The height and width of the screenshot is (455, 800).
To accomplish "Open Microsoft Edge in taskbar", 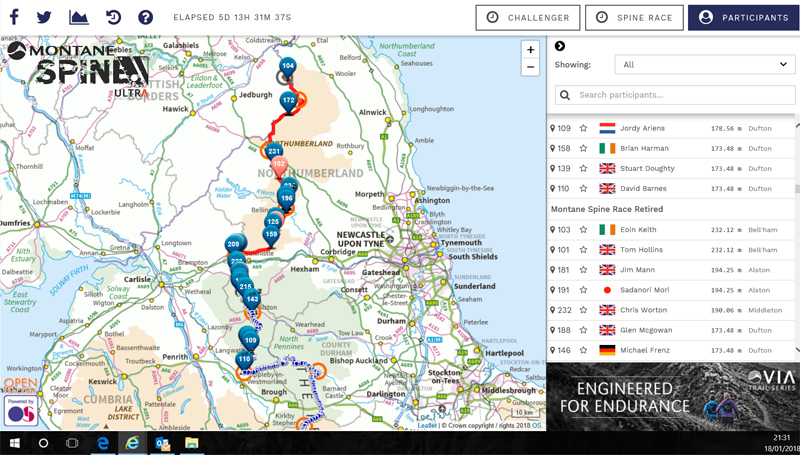I will [102, 442].
